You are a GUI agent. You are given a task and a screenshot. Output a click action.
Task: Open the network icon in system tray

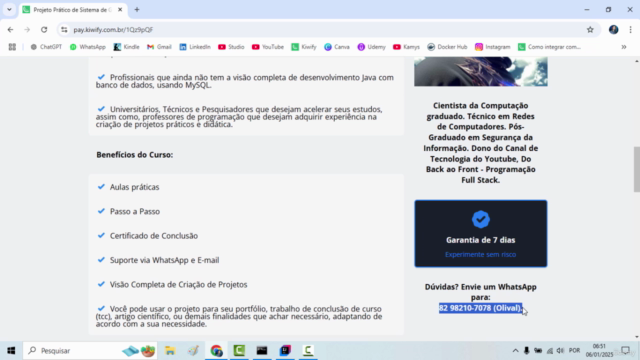pyautogui.click(x=550, y=351)
